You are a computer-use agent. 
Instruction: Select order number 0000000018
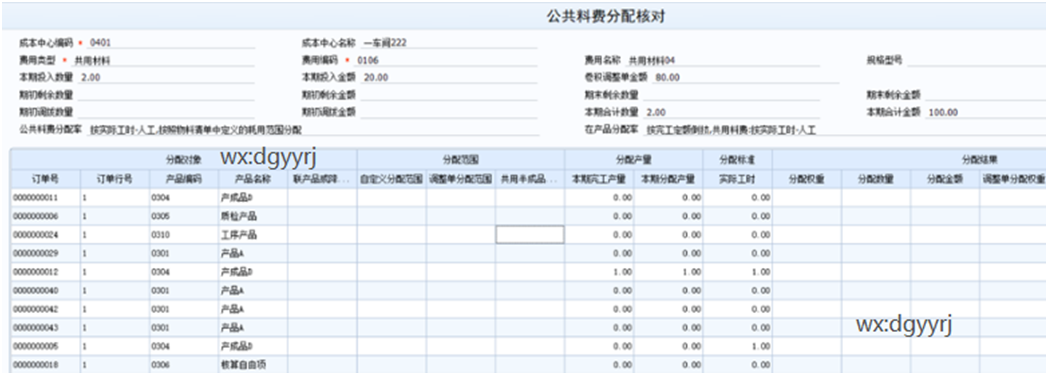pos(45,365)
